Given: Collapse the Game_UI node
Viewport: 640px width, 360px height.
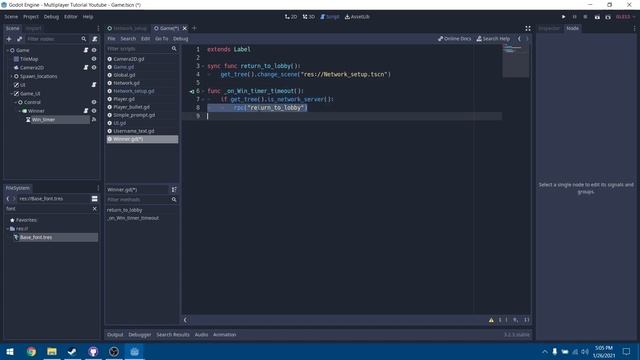Looking at the screenshot, I should coord(11,93).
